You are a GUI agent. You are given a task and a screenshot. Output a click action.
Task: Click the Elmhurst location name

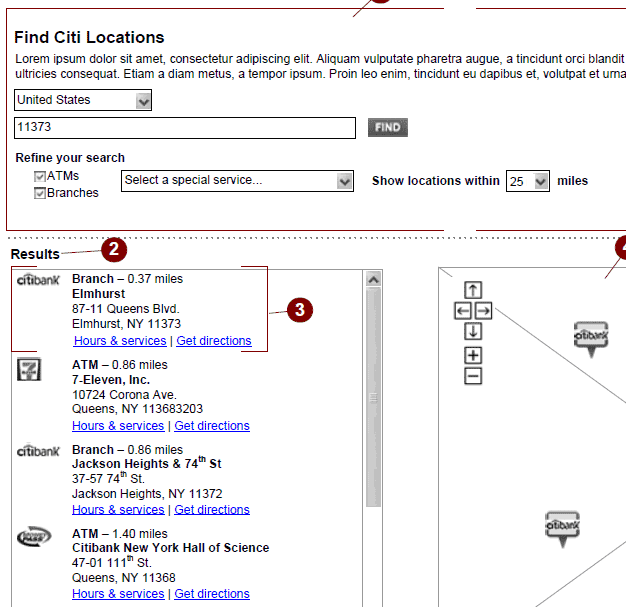(99, 294)
